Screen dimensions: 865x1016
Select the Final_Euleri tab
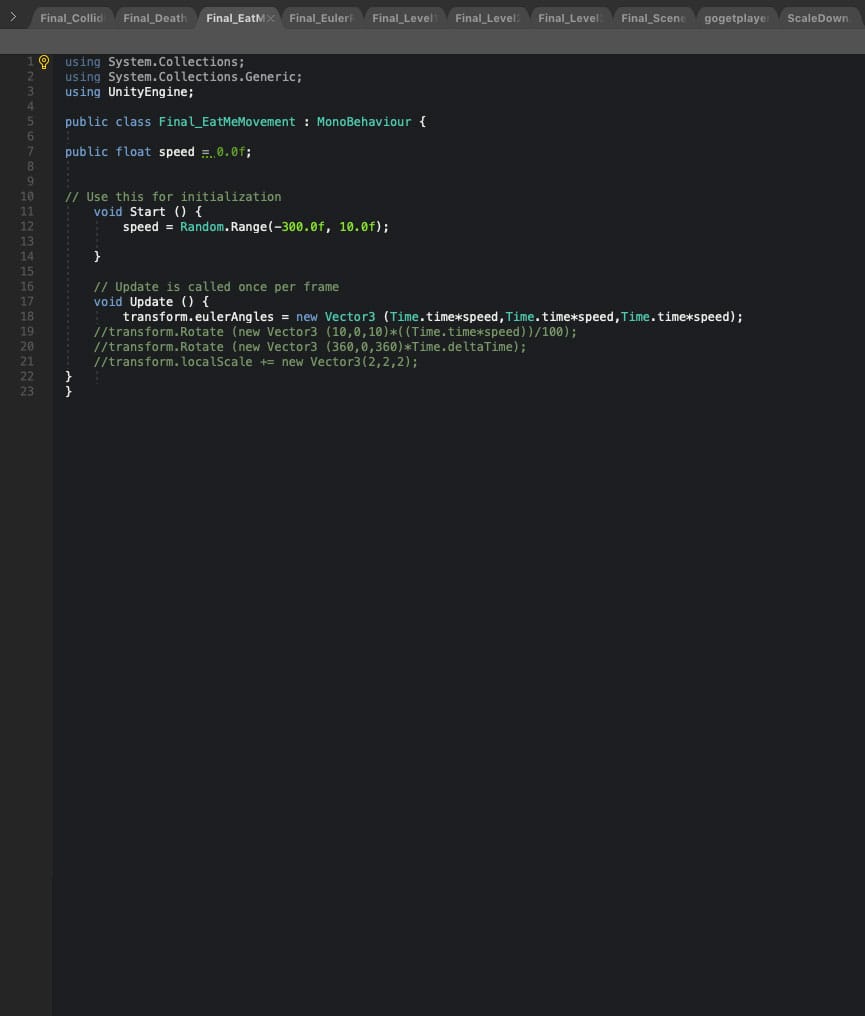pos(320,18)
